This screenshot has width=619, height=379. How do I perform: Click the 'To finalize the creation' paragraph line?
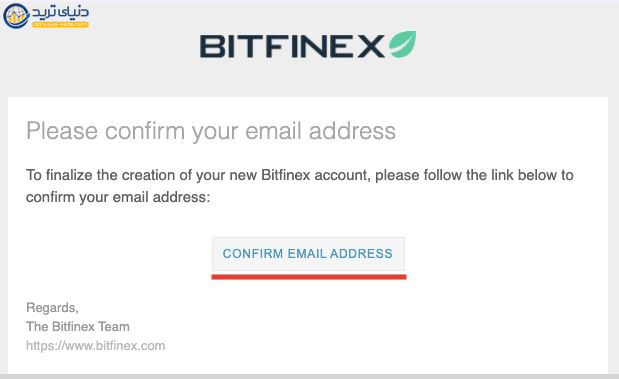tap(300, 175)
